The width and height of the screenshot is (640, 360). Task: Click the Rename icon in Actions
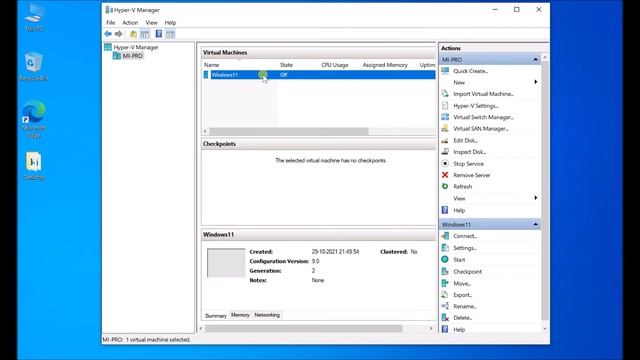tap(445, 306)
